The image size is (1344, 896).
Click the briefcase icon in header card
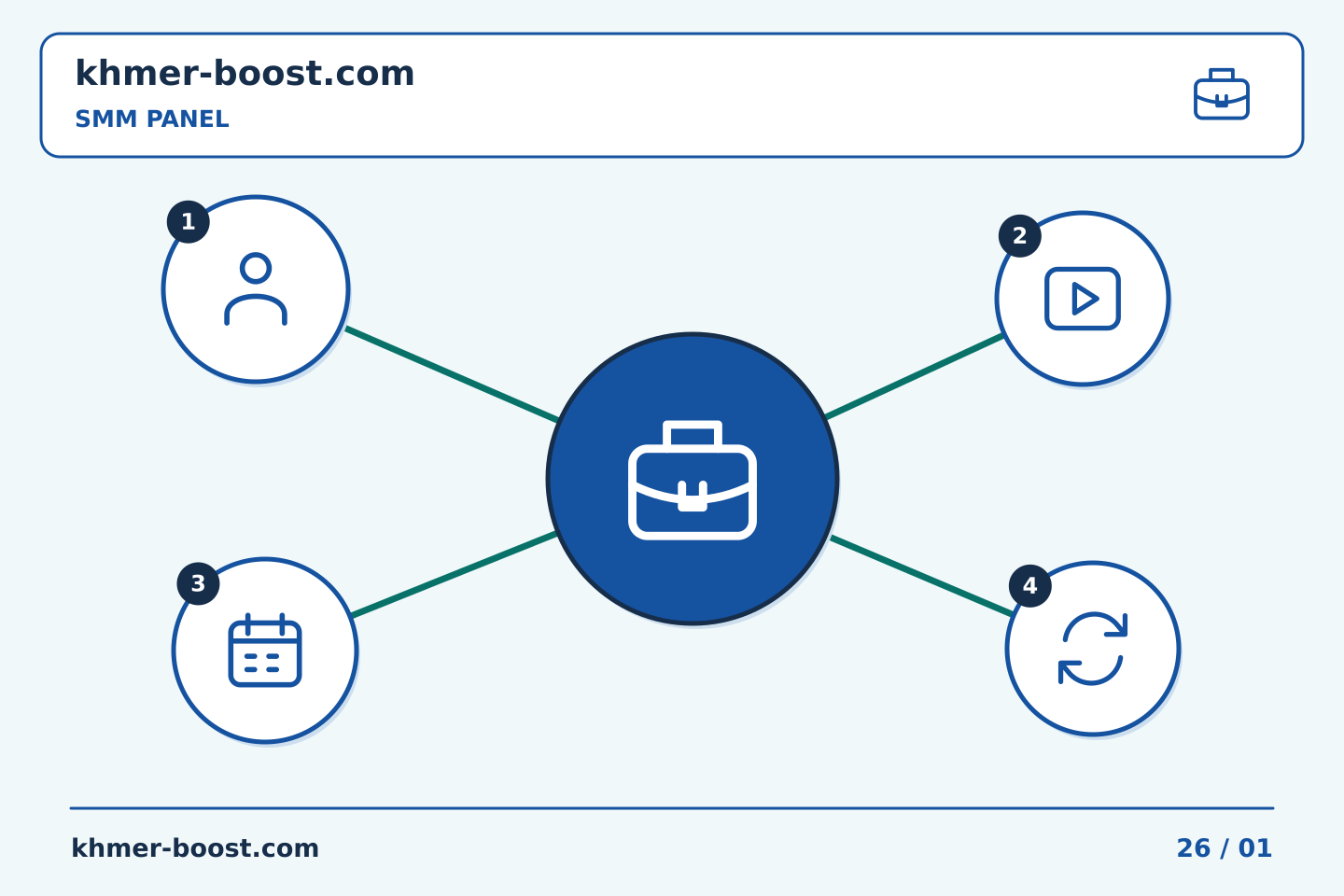[1222, 94]
